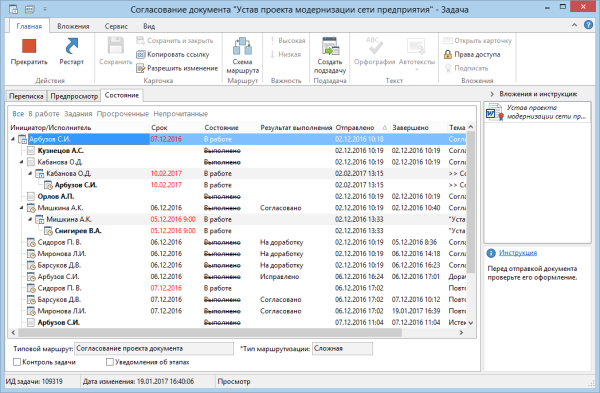Click Создать подзадачу icon
600x393 pixels.
pos(330,46)
